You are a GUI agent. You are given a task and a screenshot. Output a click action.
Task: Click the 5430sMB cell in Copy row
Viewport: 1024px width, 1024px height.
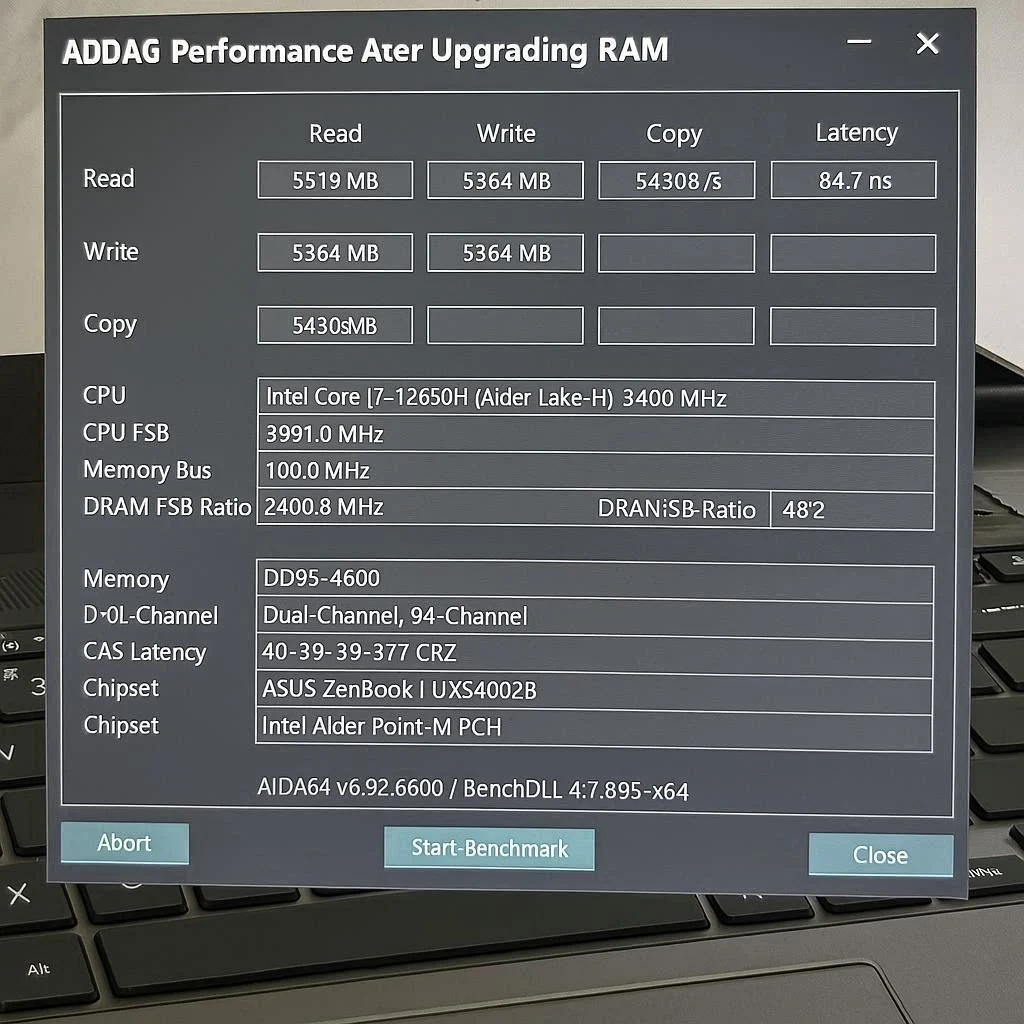point(335,326)
